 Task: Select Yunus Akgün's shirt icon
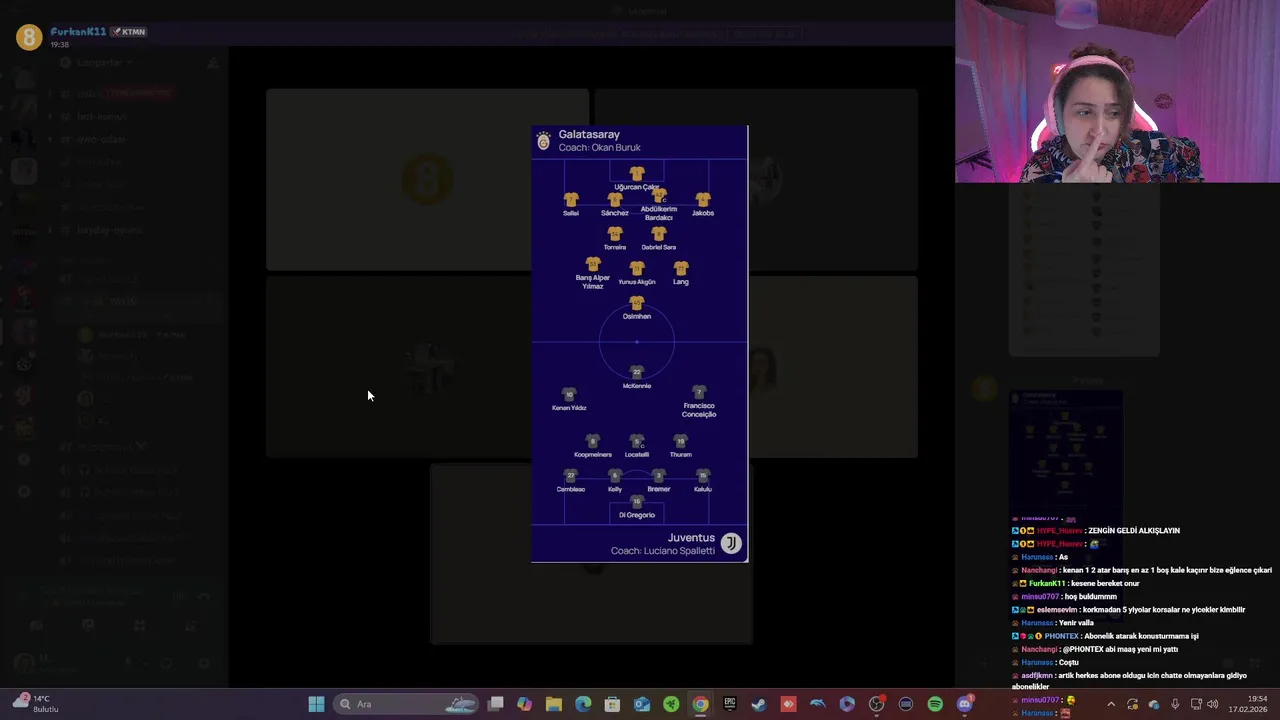point(637,268)
